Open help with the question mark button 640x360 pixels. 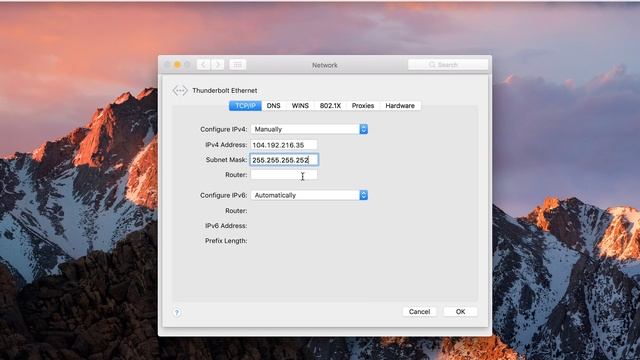point(177,312)
